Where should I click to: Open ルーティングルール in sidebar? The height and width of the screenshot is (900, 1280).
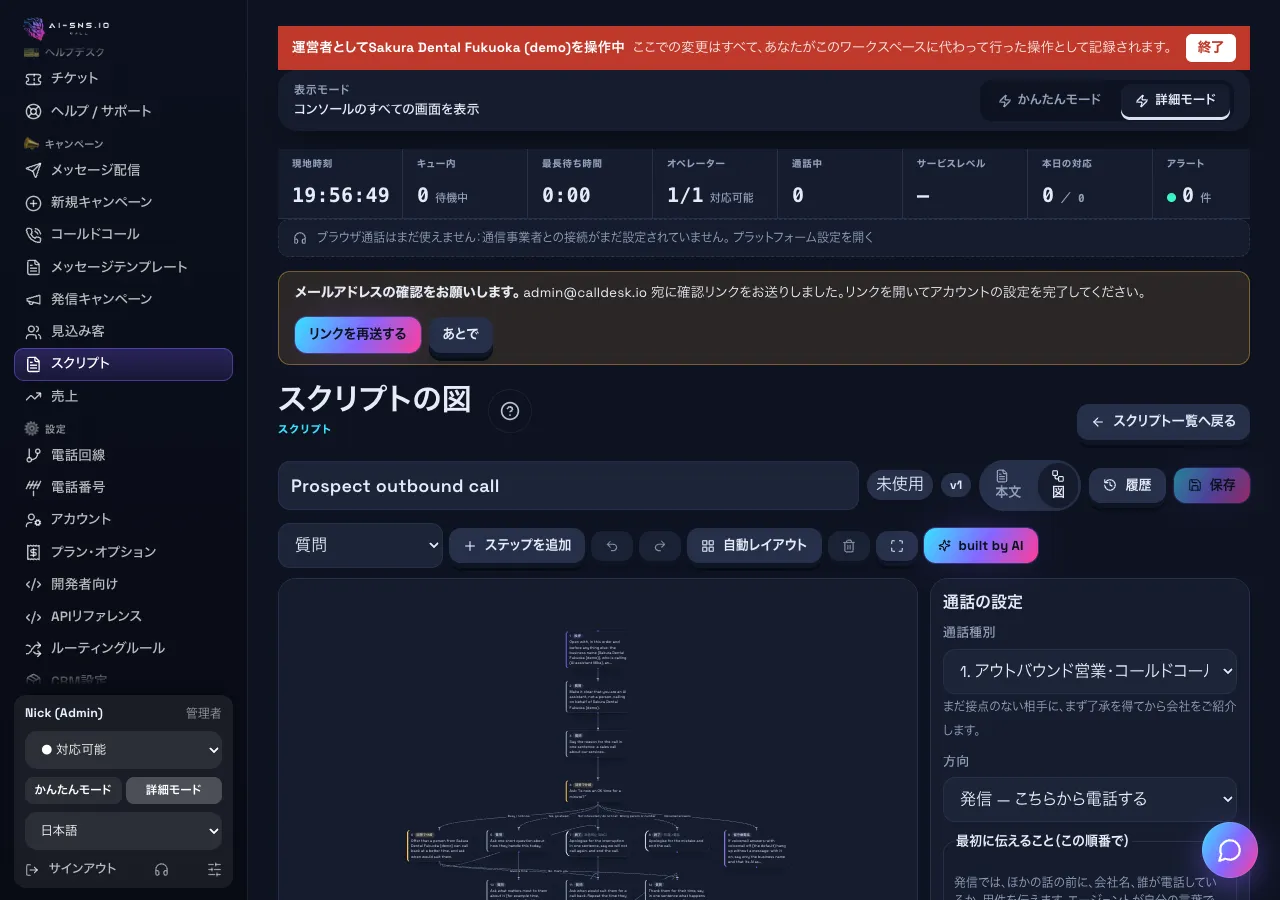(123, 648)
